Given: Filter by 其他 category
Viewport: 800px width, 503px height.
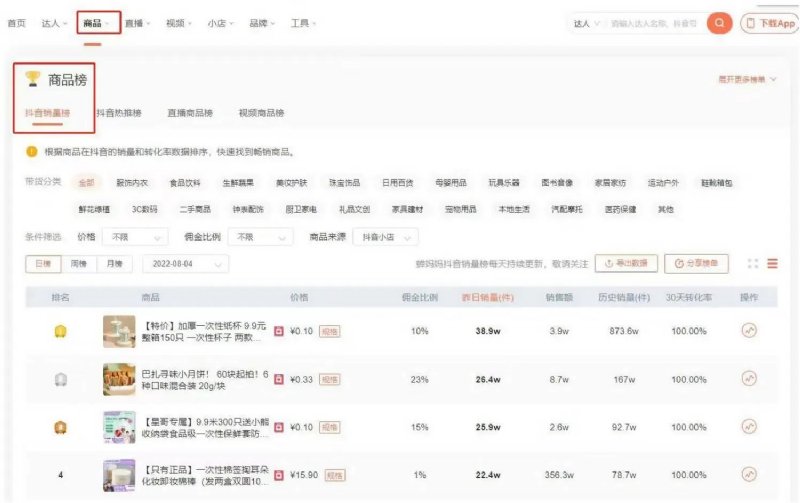Looking at the screenshot, I should pyautogui.click(x=665, y=209).
